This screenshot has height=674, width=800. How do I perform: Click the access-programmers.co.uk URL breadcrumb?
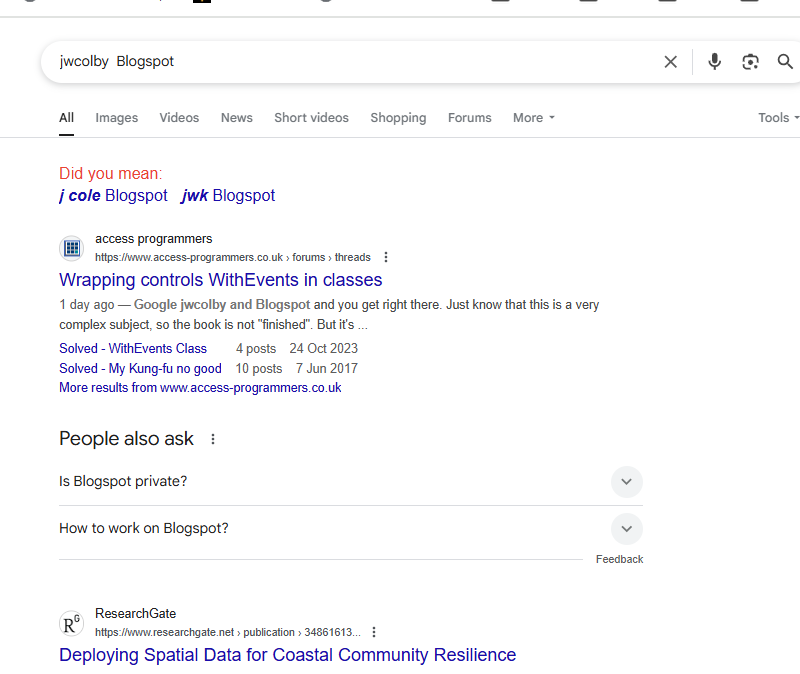(233, 257)
